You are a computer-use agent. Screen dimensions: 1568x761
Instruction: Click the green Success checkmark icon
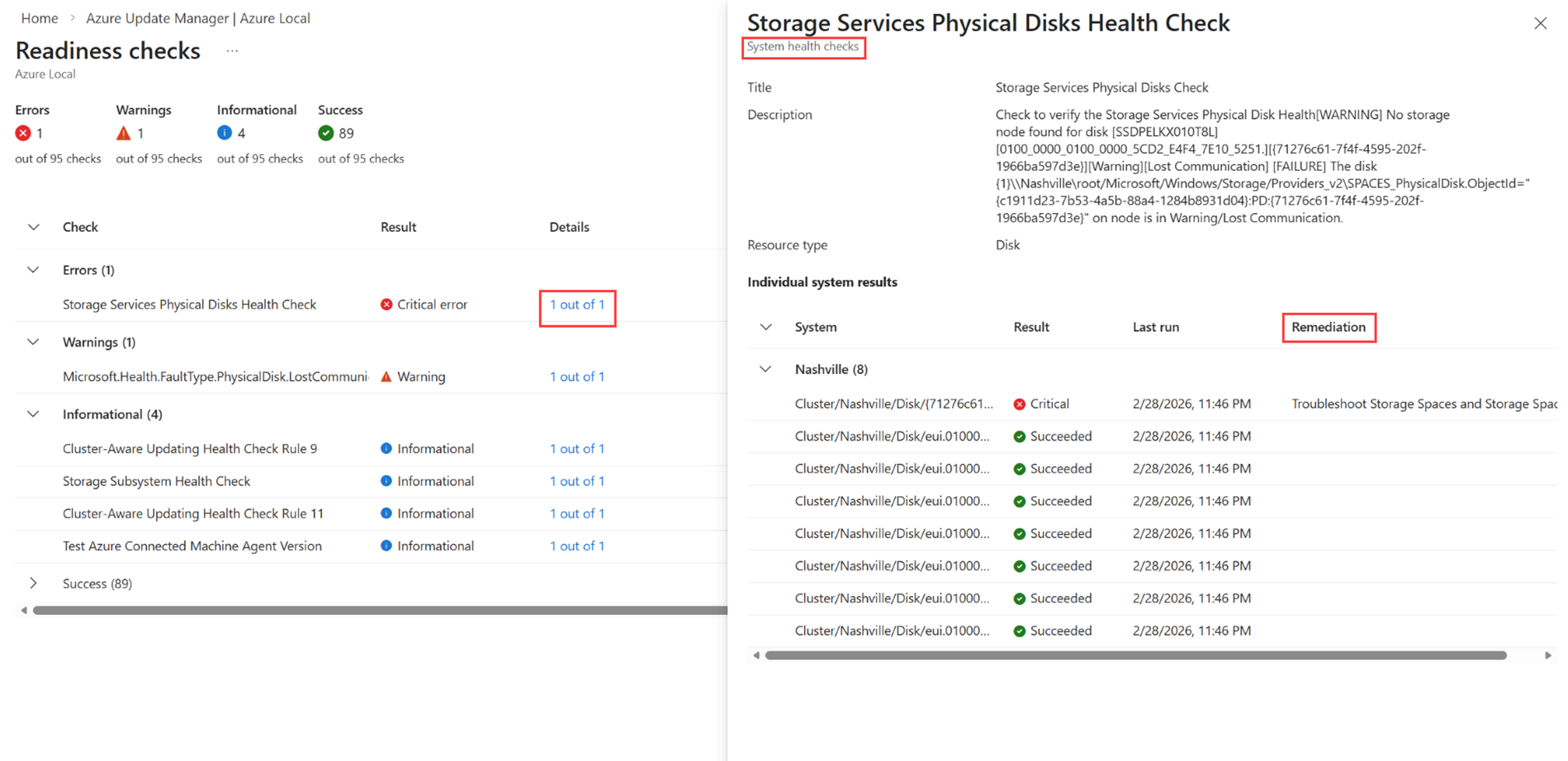[x=326, y=133]
